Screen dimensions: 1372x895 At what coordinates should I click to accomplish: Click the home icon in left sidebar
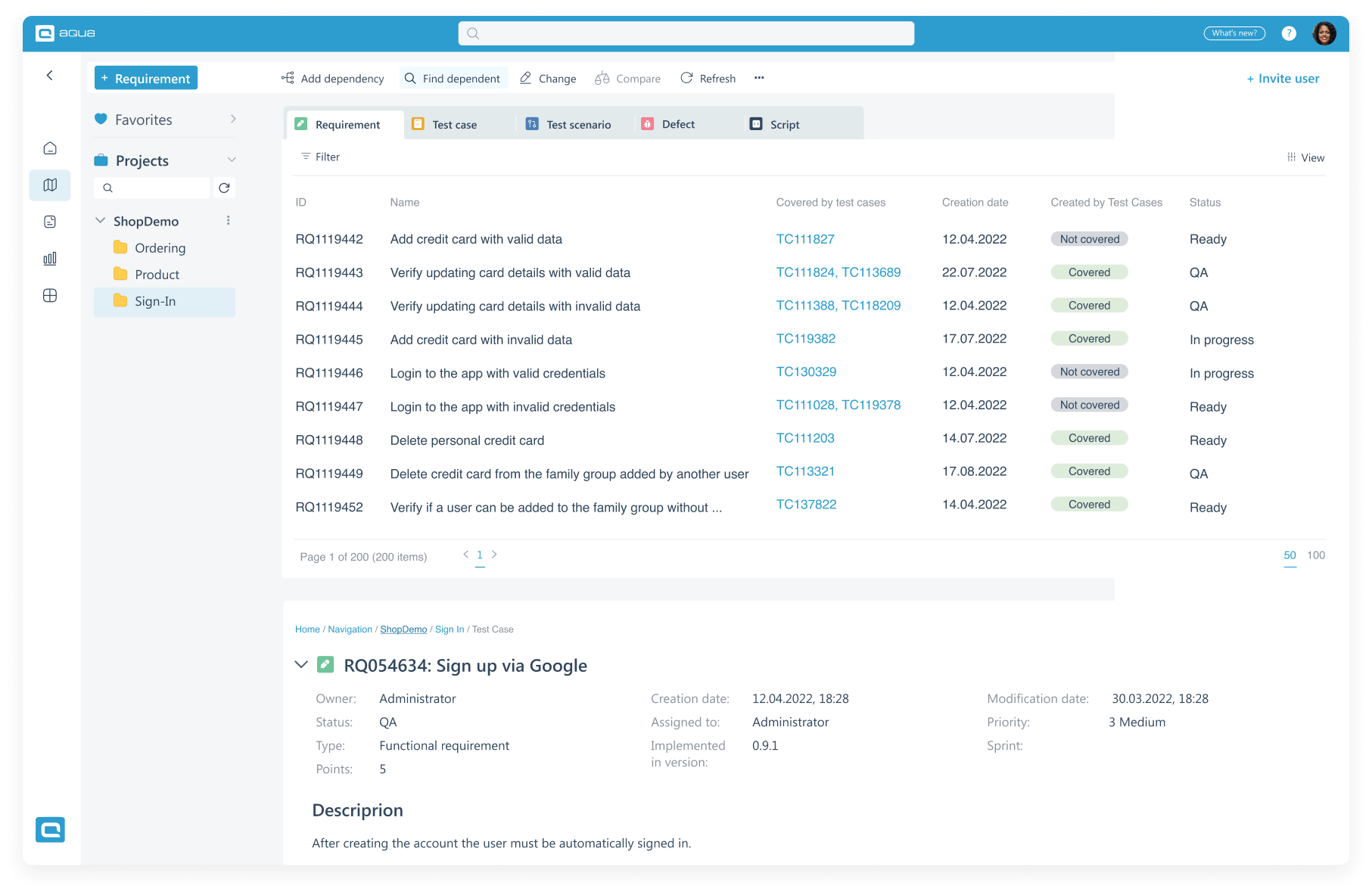click(x=50, y=148)
